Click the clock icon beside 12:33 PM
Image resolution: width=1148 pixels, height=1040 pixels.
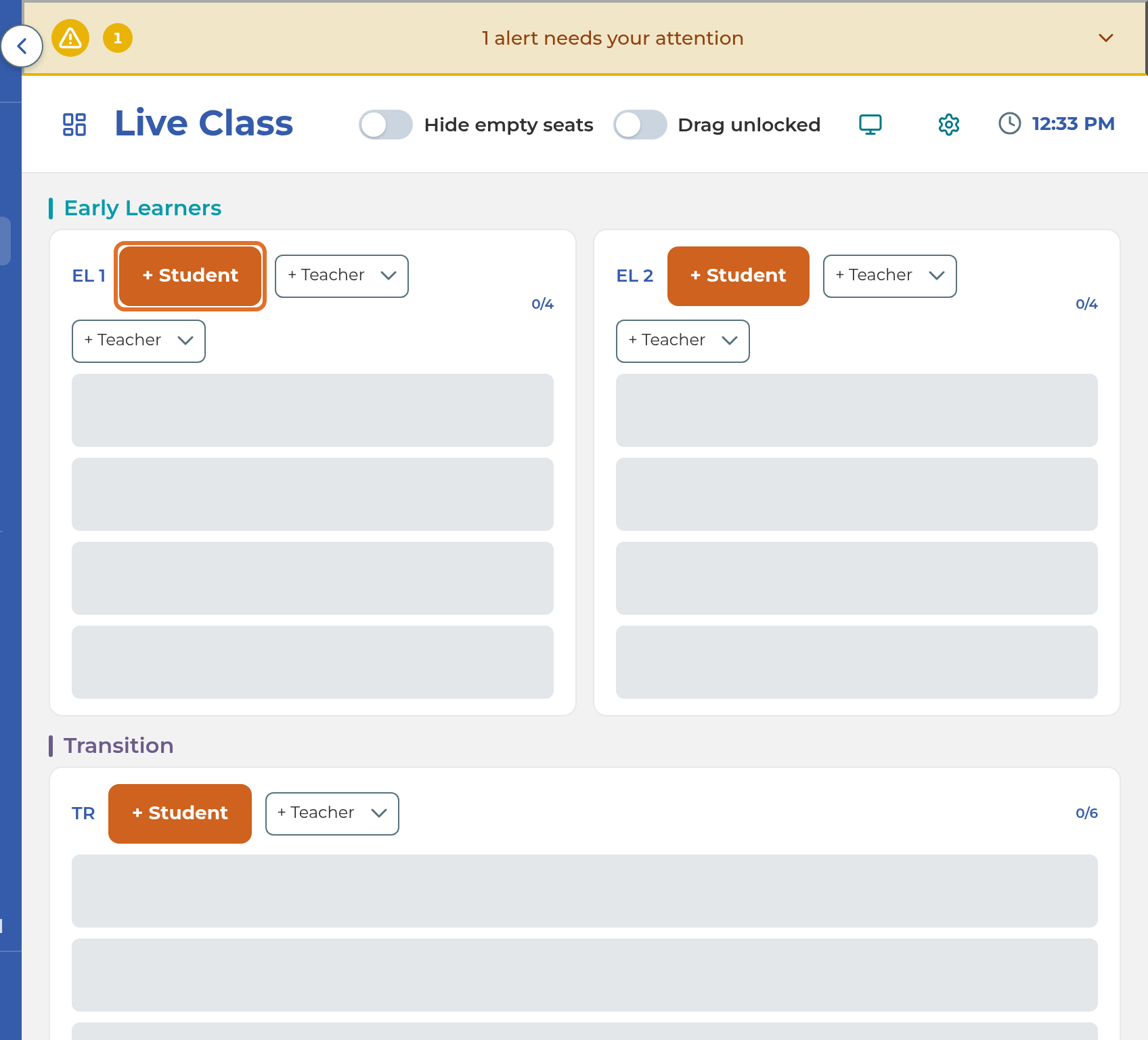[x=1010, y=123]
